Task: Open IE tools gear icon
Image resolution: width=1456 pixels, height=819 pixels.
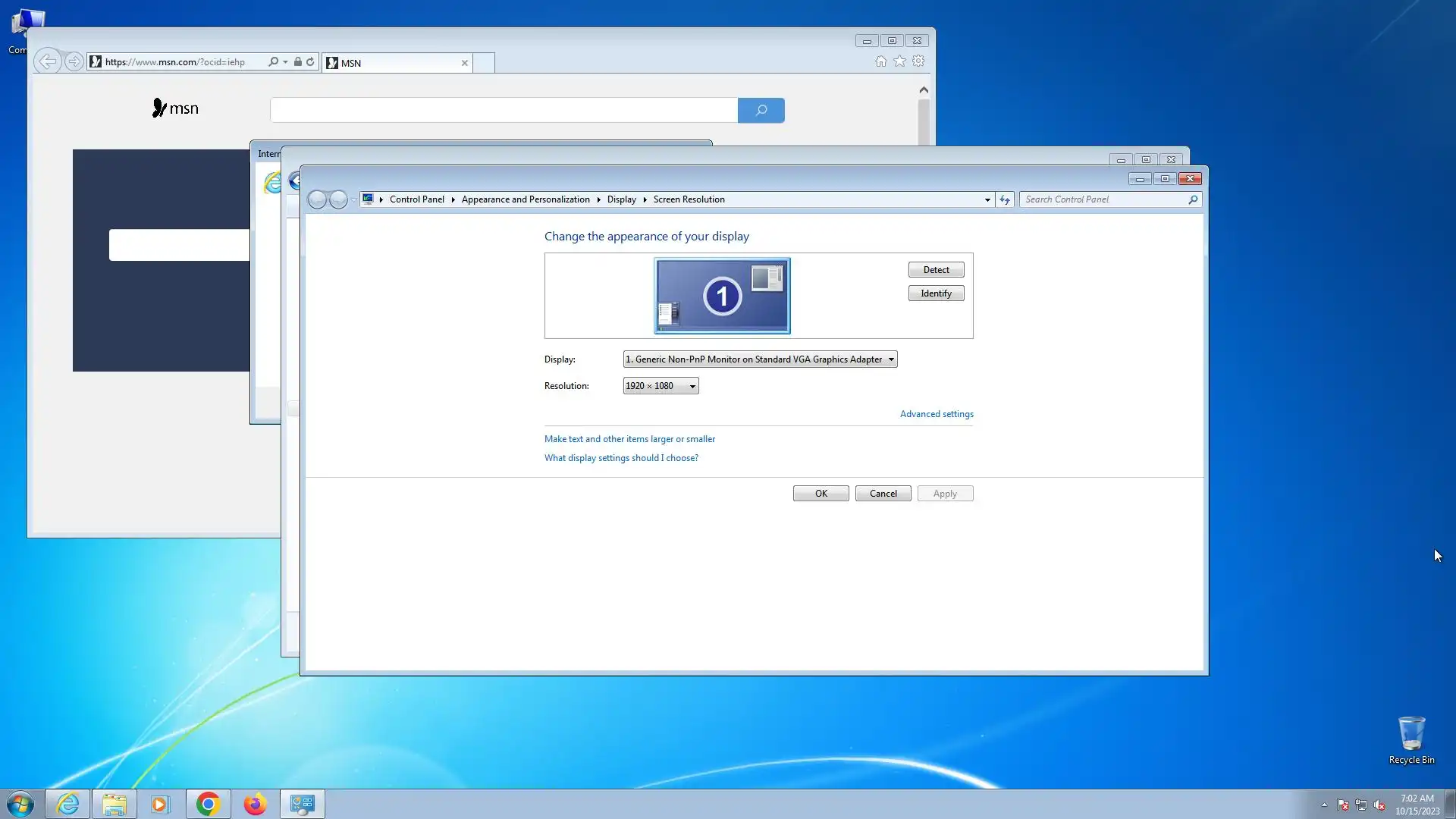Action: (918, 61)
